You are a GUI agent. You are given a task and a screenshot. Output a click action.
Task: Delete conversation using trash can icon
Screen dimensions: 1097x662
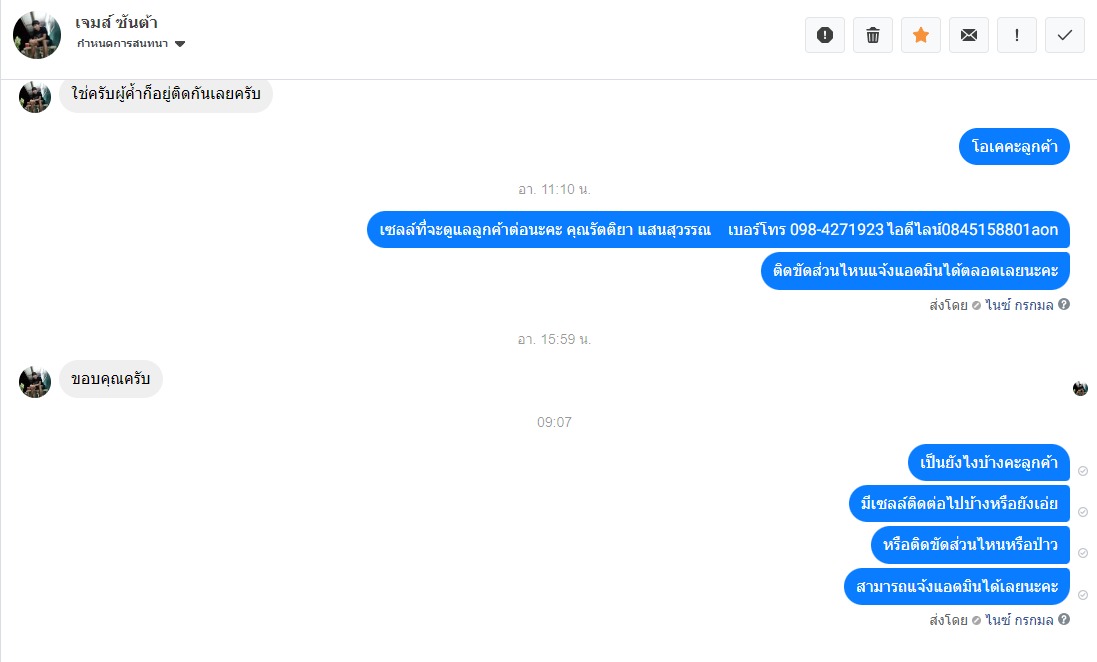(873, 35)
